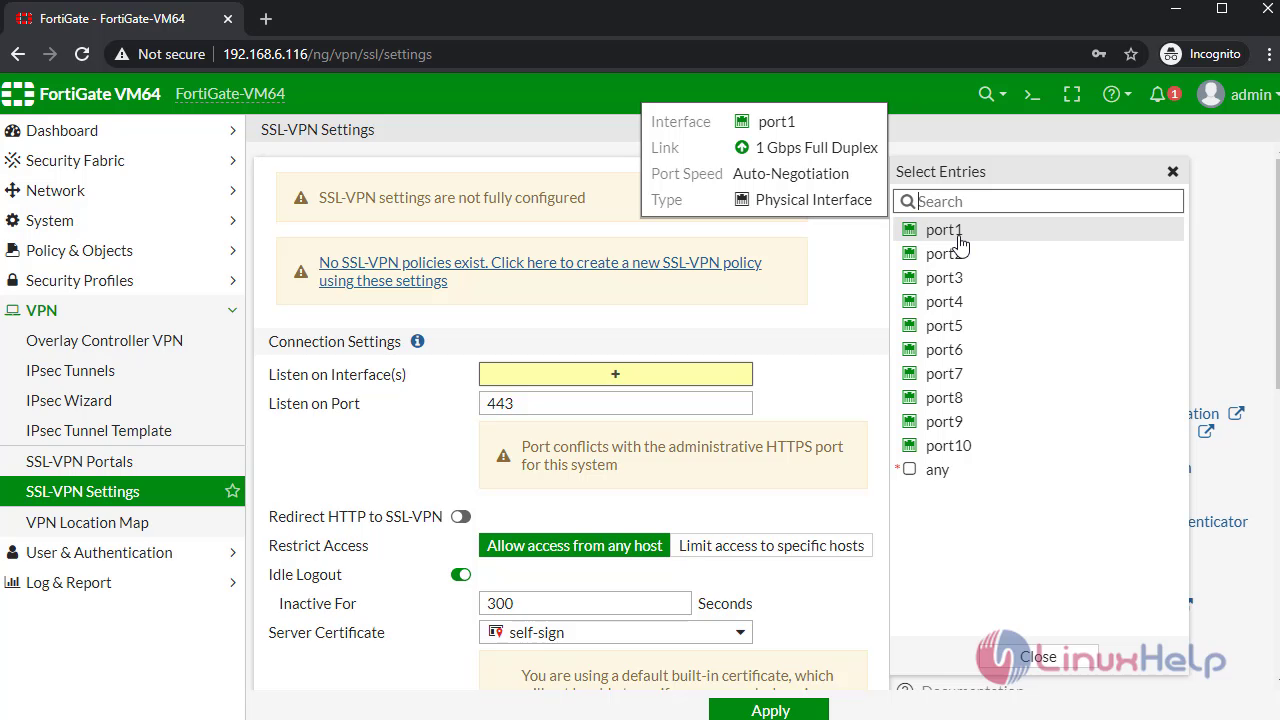This screenshot has width=1280, height=720.
Task: Click the Not secure warning icon
Action: click(122, 54)
